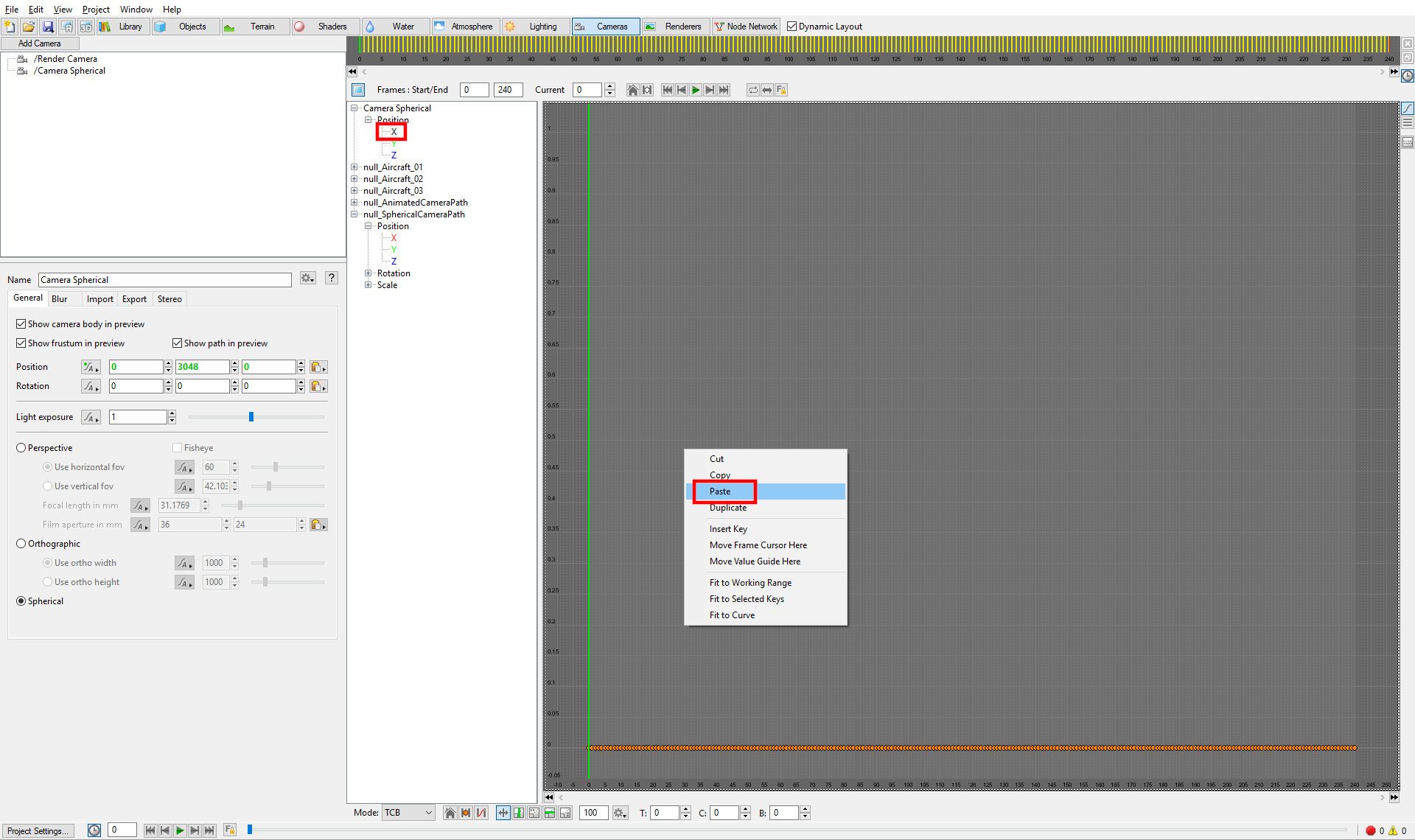Select /Render Camera in camera list

point(66,59)
